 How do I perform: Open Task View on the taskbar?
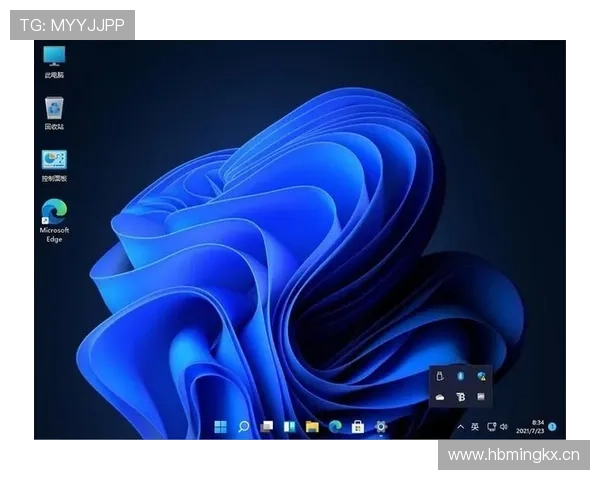coord(267,427)
